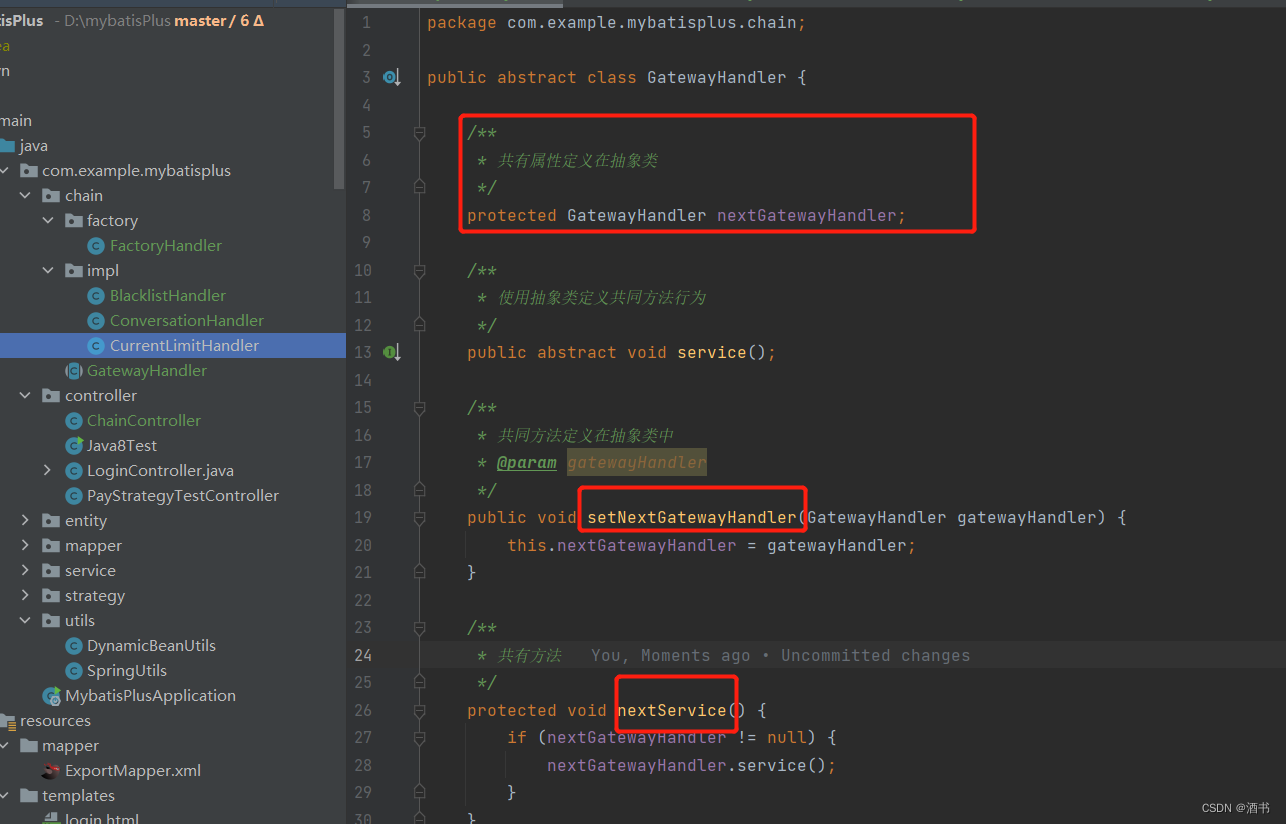Click the fold end marker at line 18
Image resolution: width=1286 pixels, height=824 pixels.
pos(420,490)
